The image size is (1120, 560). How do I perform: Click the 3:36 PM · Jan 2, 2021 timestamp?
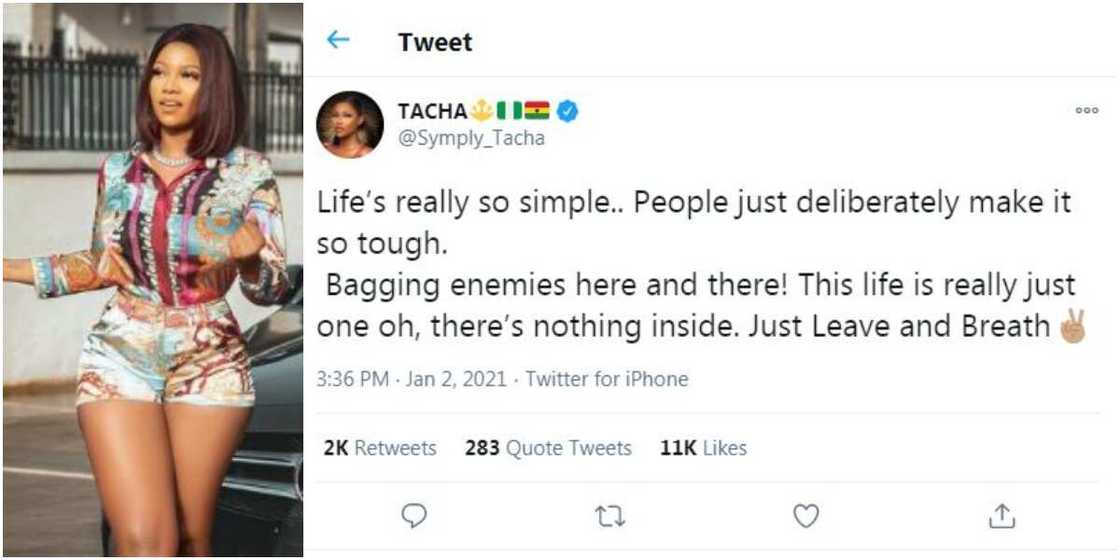tap(415, 379)
